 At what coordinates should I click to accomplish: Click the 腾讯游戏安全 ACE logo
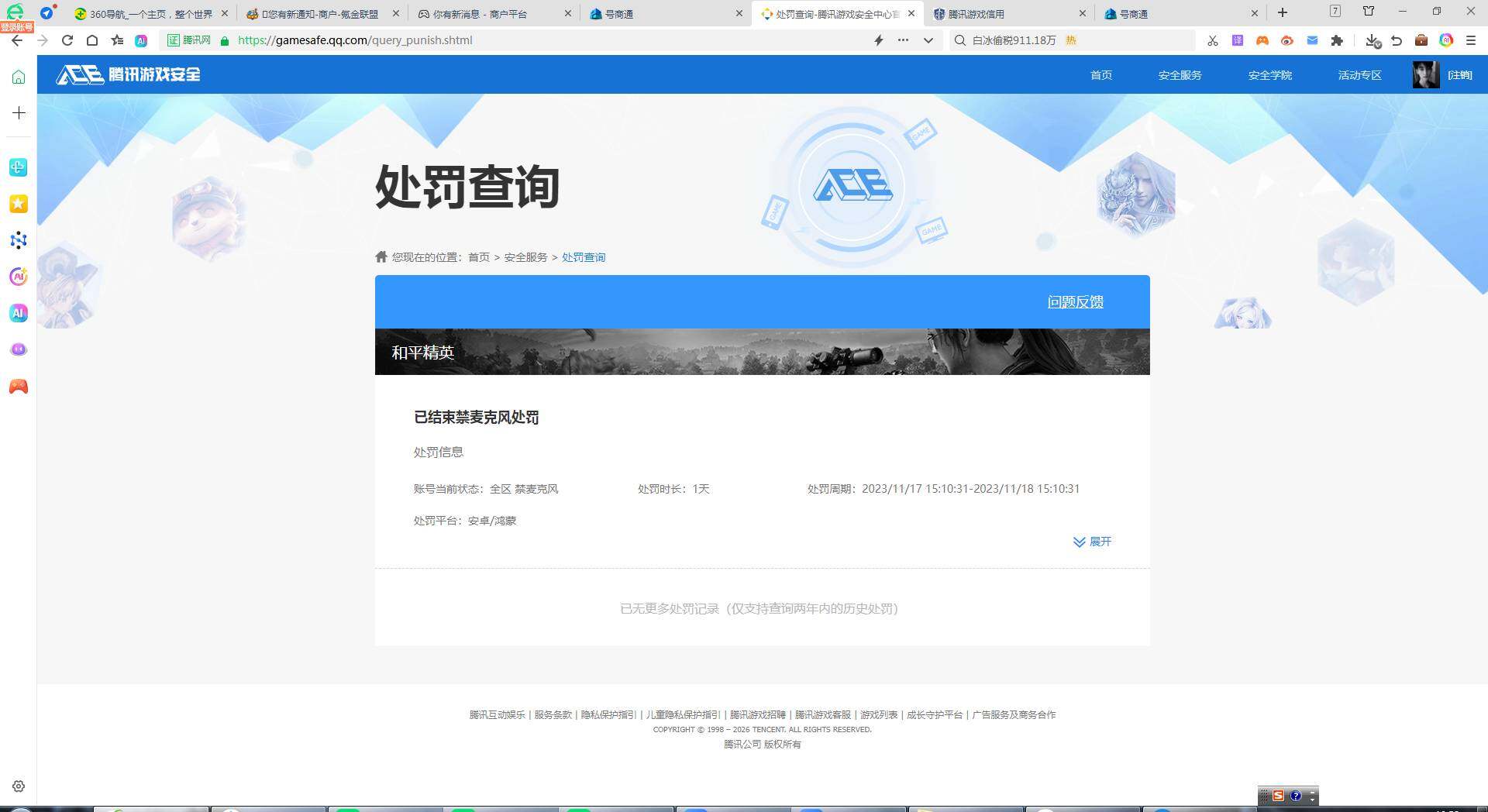tap(129, 74)
